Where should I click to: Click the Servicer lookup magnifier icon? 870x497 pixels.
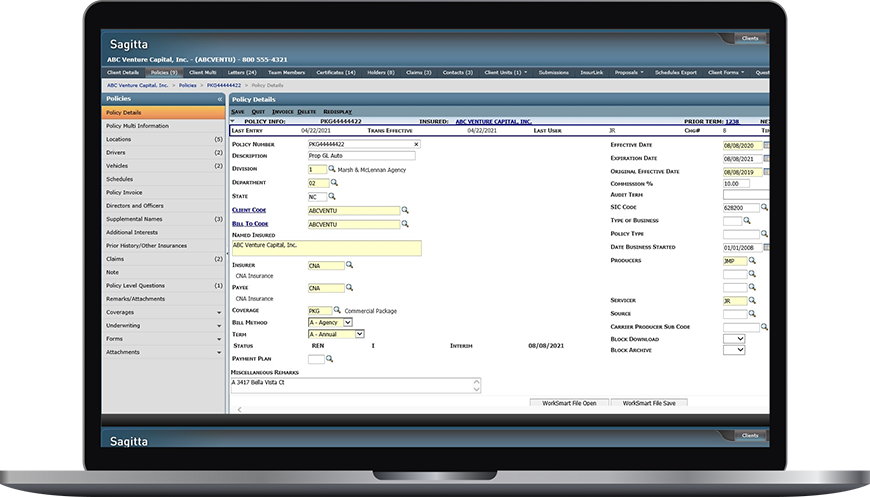pos(752,300)
